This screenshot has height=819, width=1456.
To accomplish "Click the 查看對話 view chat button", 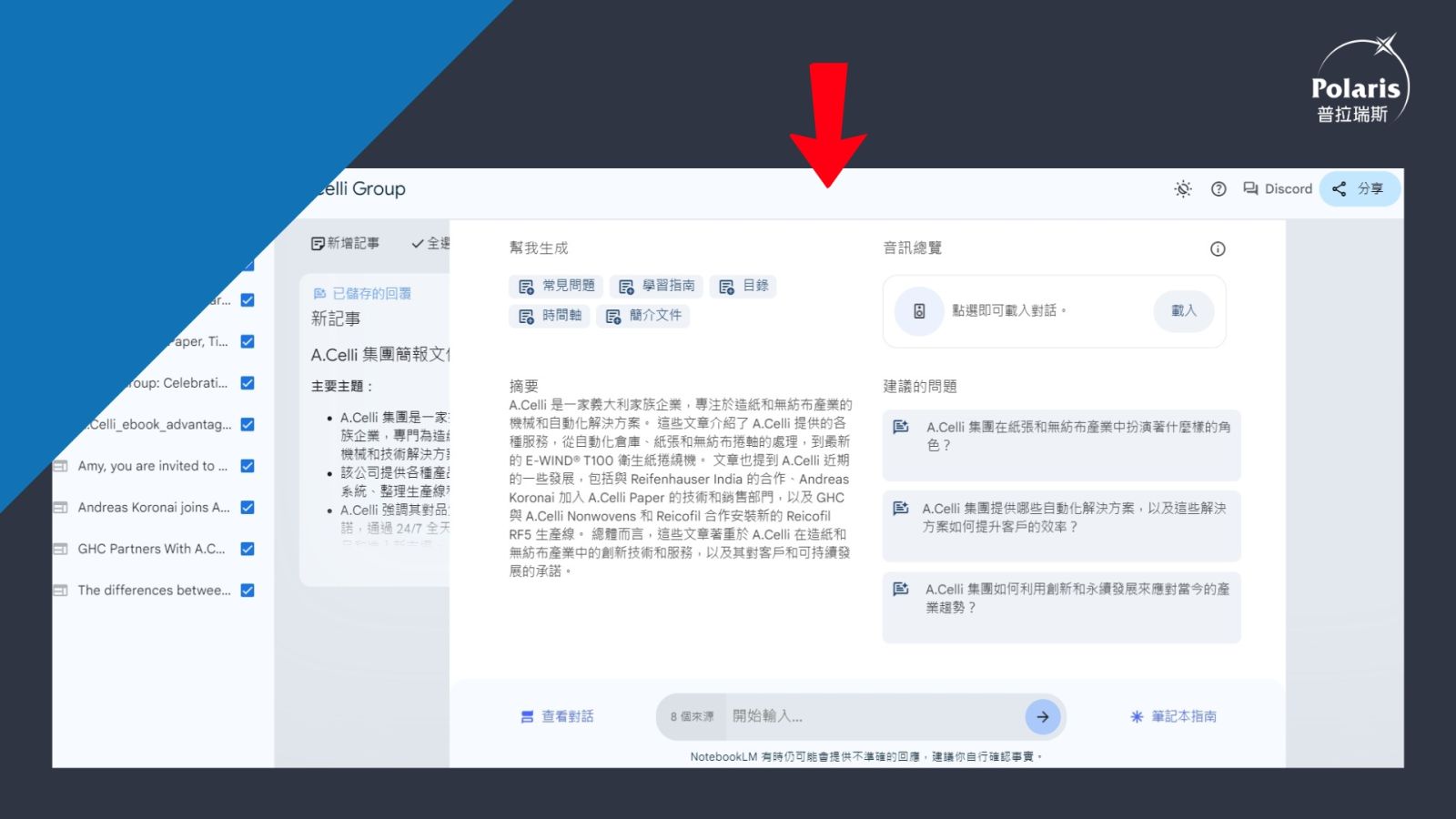I will [557, 717].
